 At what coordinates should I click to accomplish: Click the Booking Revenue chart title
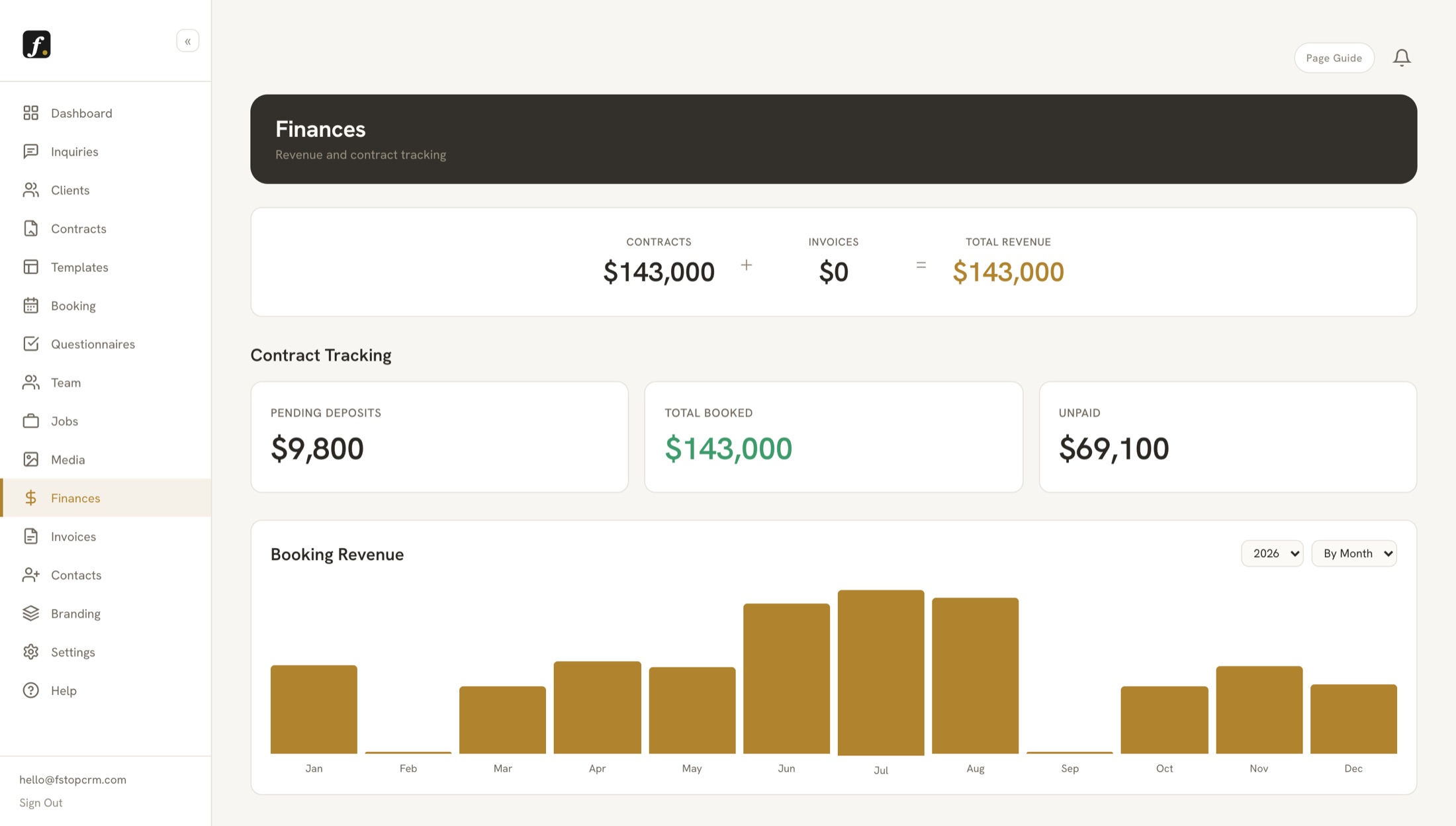click(337, 555)
